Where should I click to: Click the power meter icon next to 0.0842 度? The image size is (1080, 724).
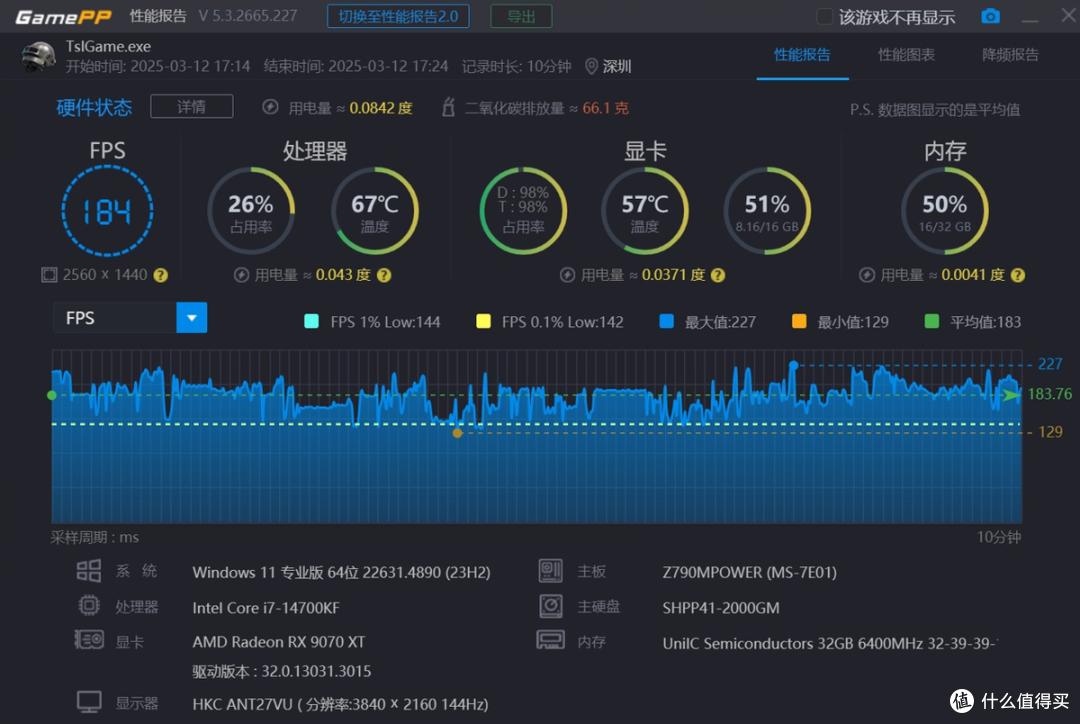coord(271,107)
